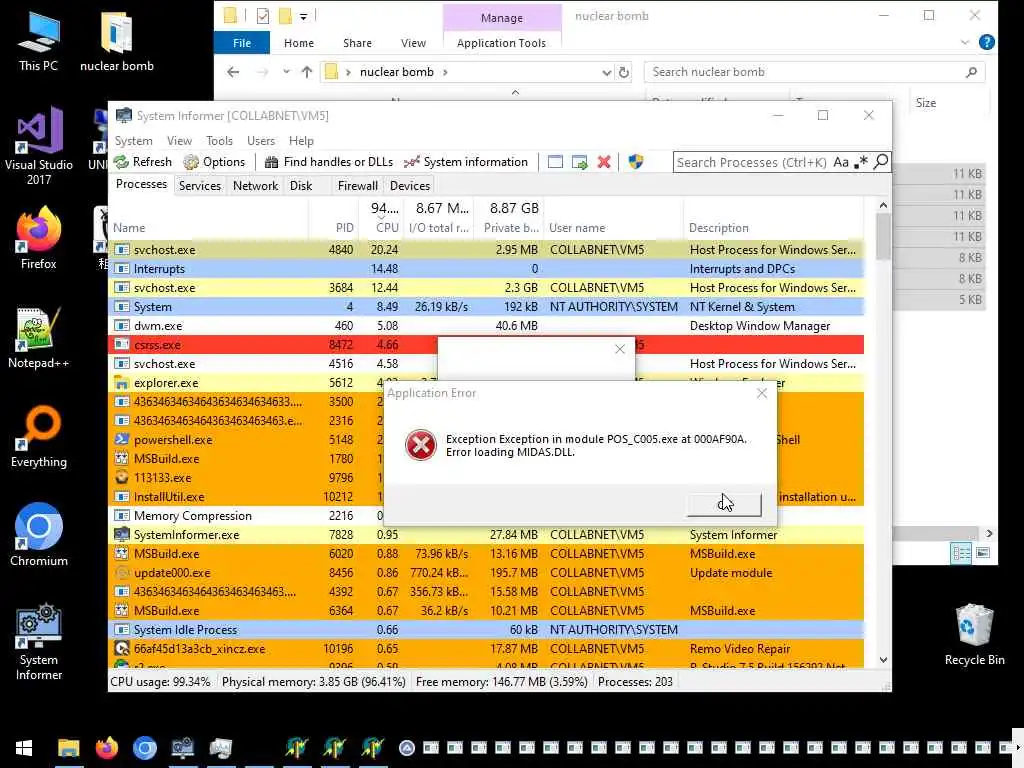Open the Firefox desktop shortcut

tap(39, 238)
